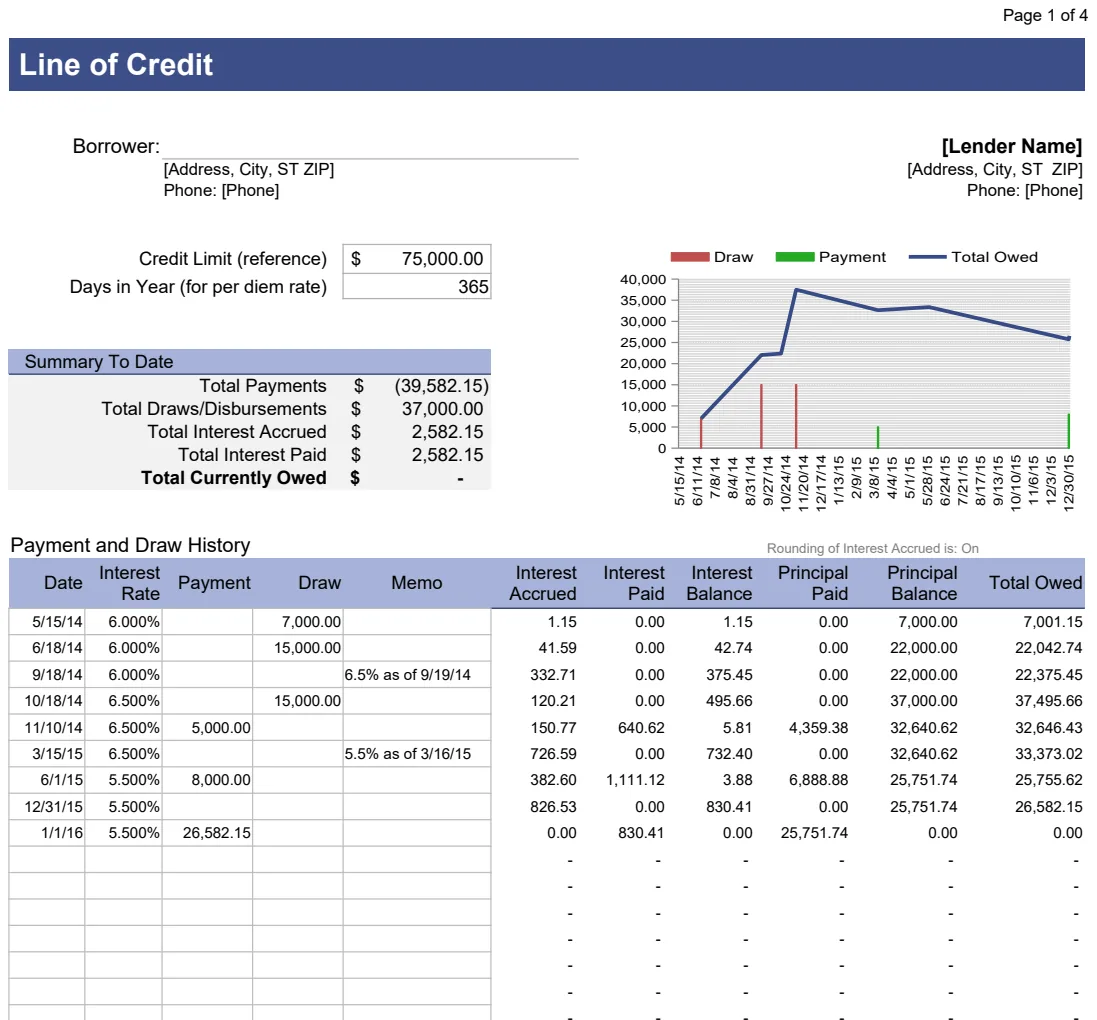Click the interest balance cell 732.40
Image resolution: width=1097 pixels, height=1020 pixels.
tap(729, 753)
